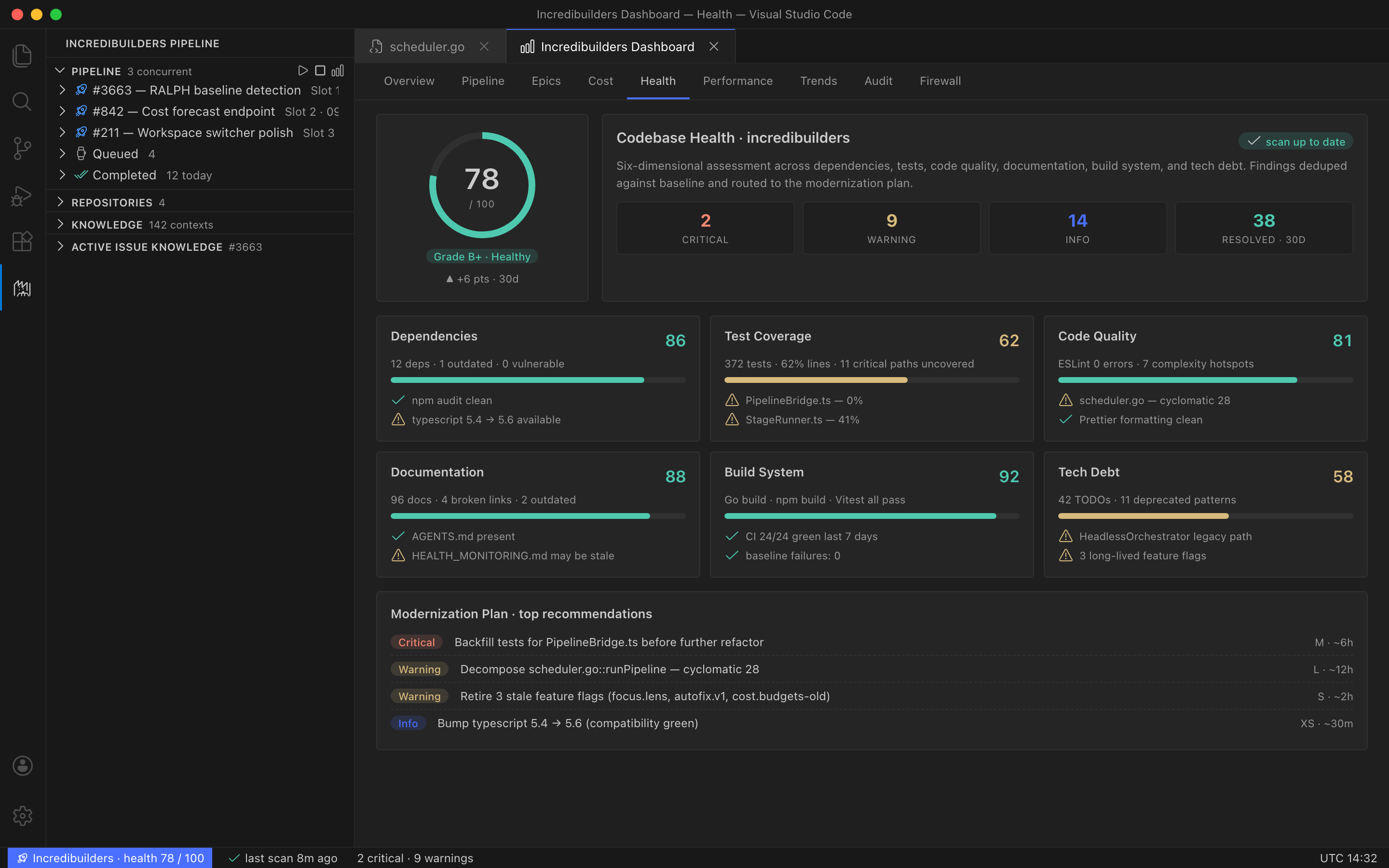
Task: Open Retire 3 stale feature flags recommendation
Action: pos(872,696)
